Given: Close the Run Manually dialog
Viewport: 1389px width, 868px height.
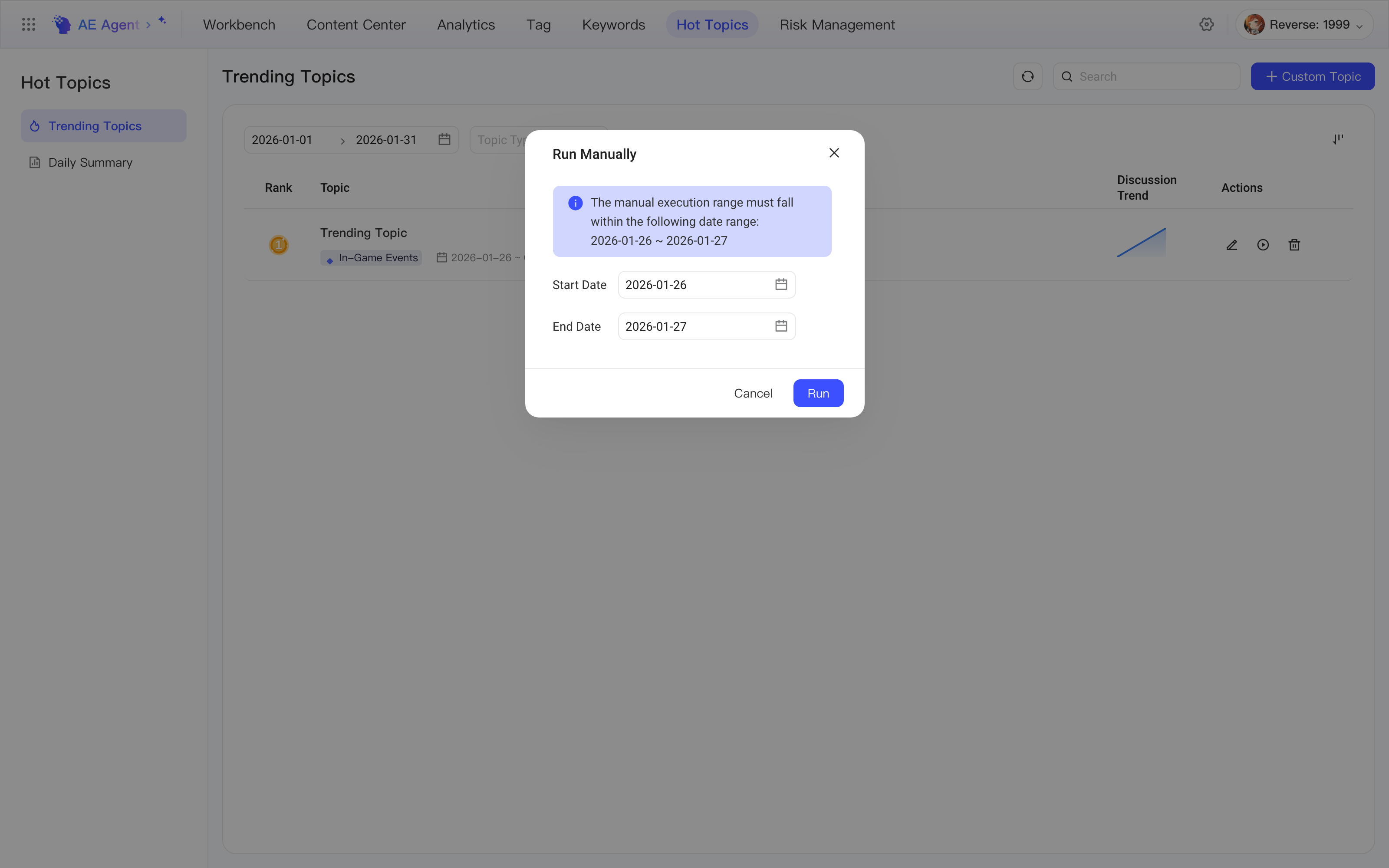Looking at the screenshot, I should click(834, 153).
